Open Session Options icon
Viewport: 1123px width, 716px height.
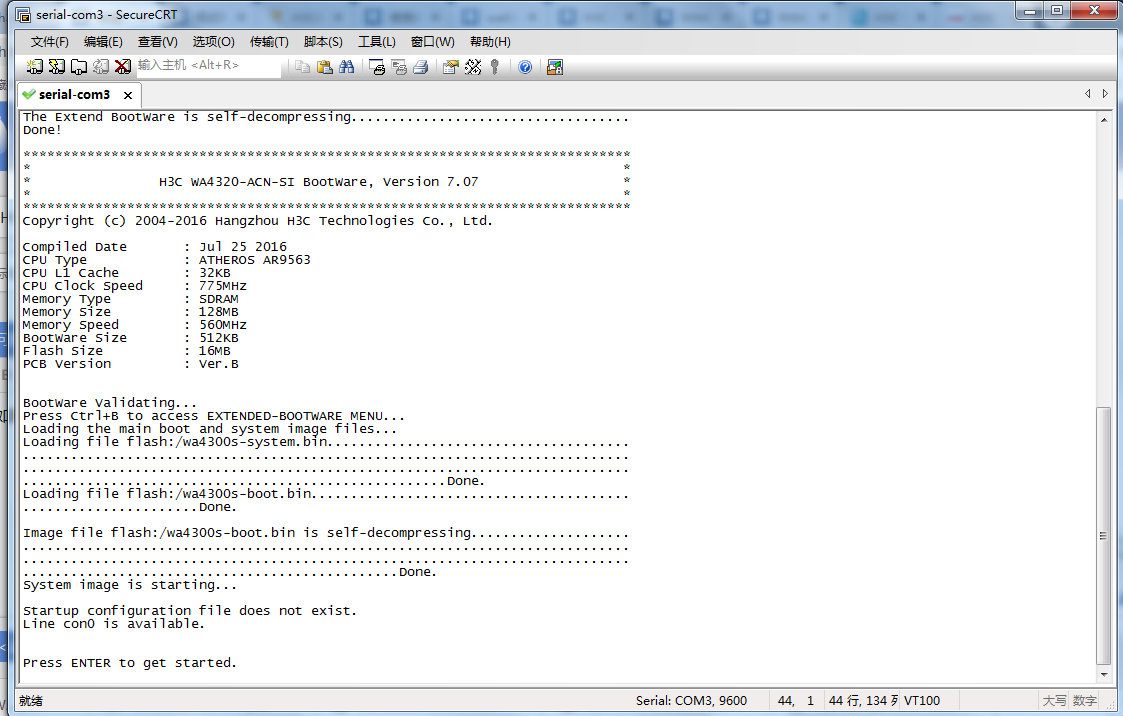450,67
